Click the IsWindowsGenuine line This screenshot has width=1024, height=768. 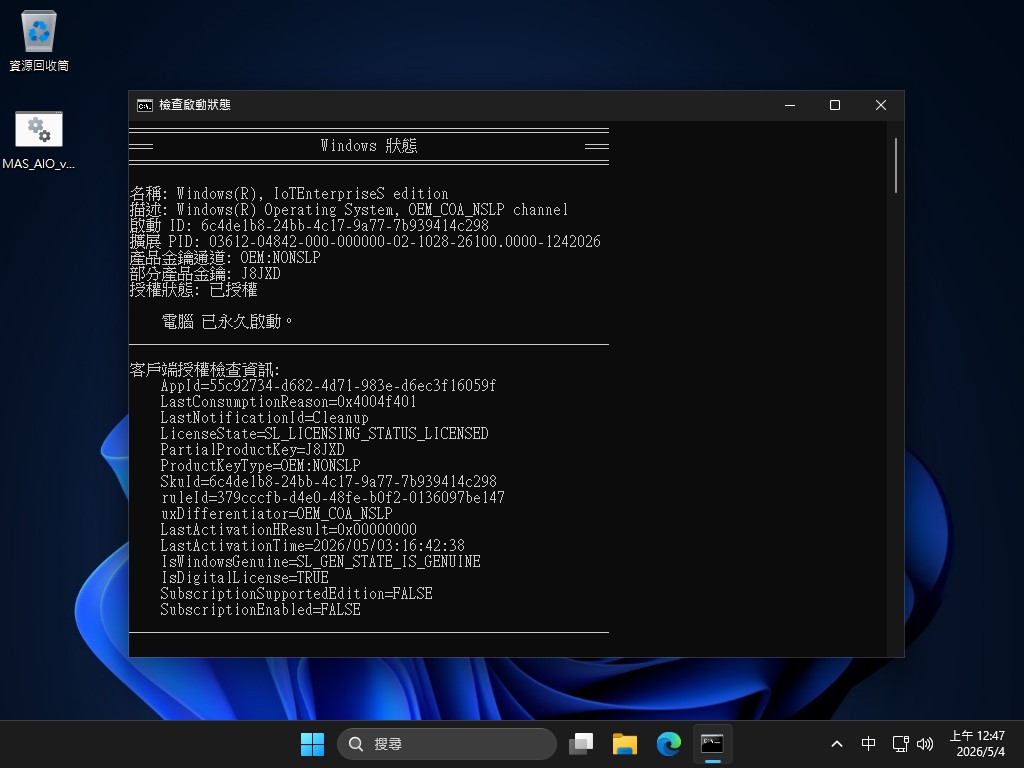[x=321, y=562]
